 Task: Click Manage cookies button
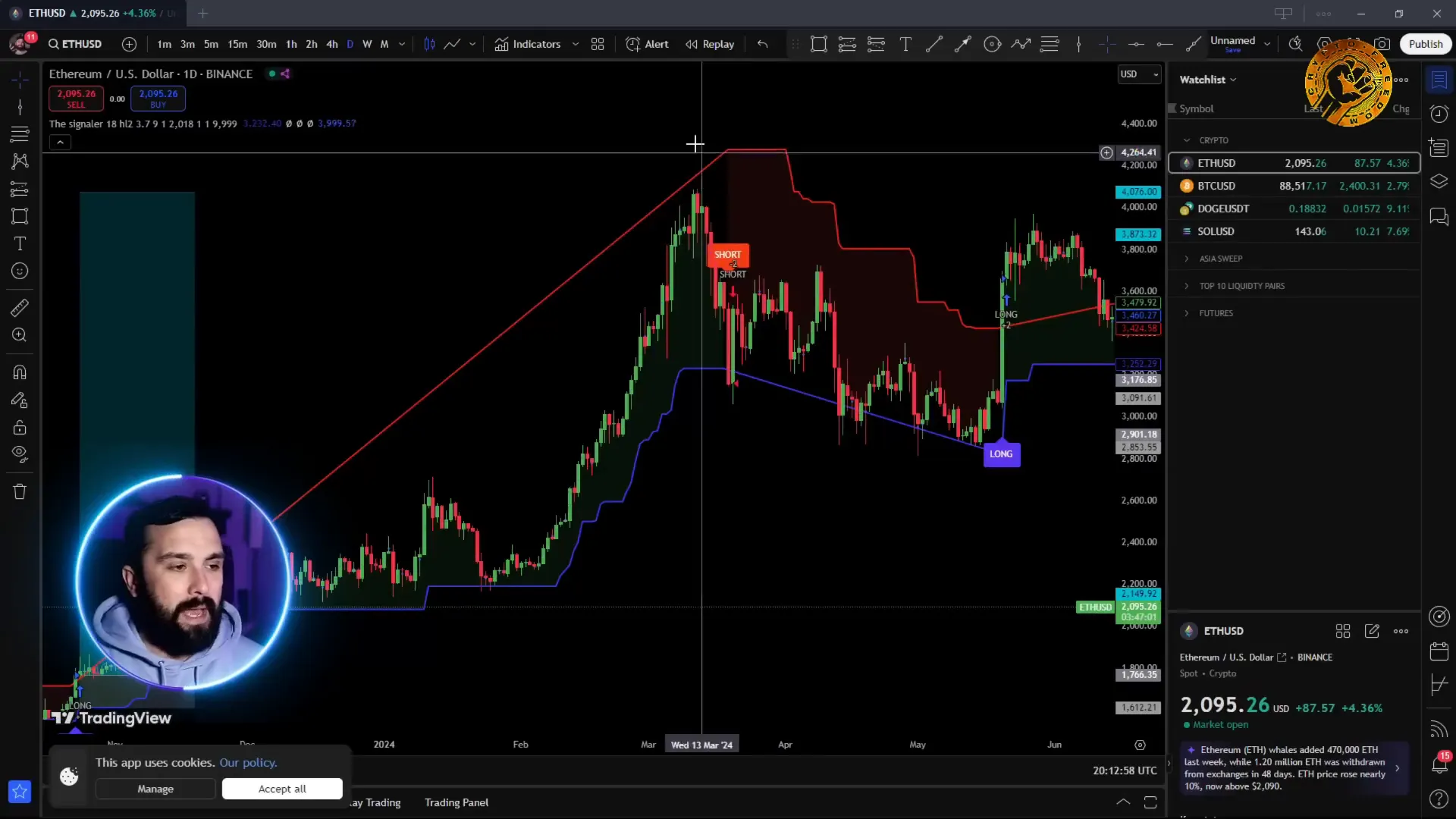[155, 789]
